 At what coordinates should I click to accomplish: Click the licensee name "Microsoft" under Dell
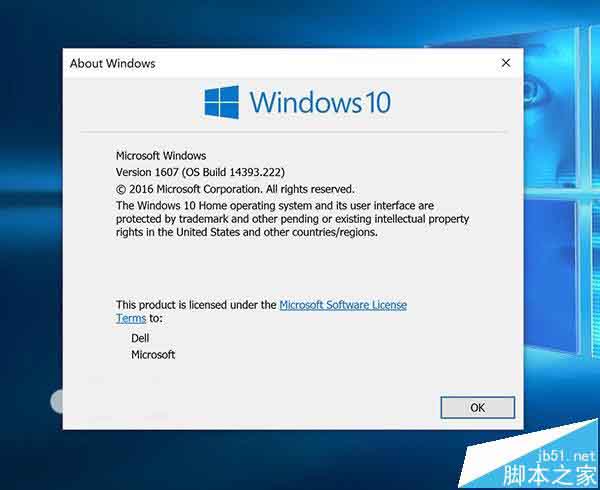(153, 355)
